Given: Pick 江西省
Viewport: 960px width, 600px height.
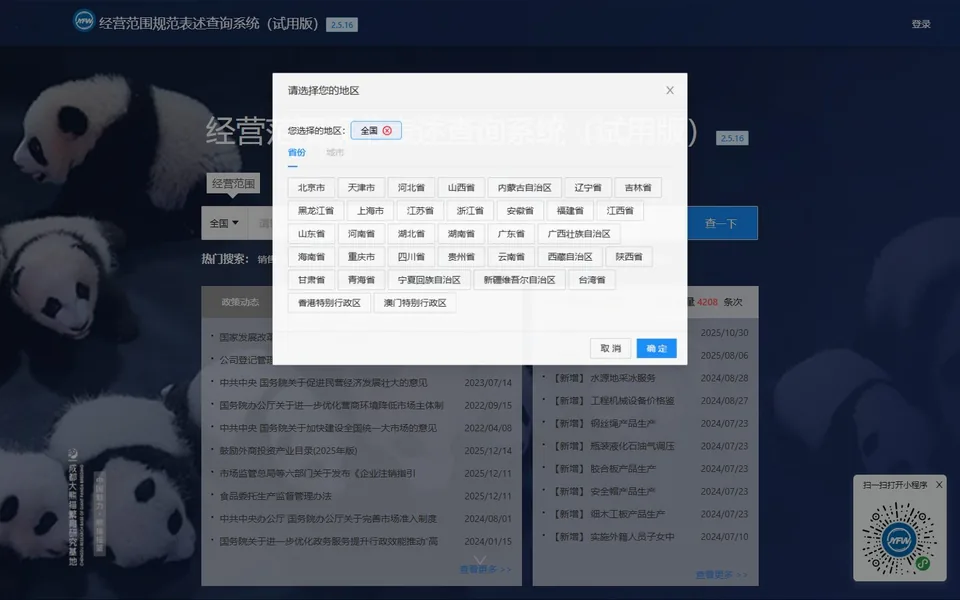Looking at the screenshot, I should pos(620,211).
